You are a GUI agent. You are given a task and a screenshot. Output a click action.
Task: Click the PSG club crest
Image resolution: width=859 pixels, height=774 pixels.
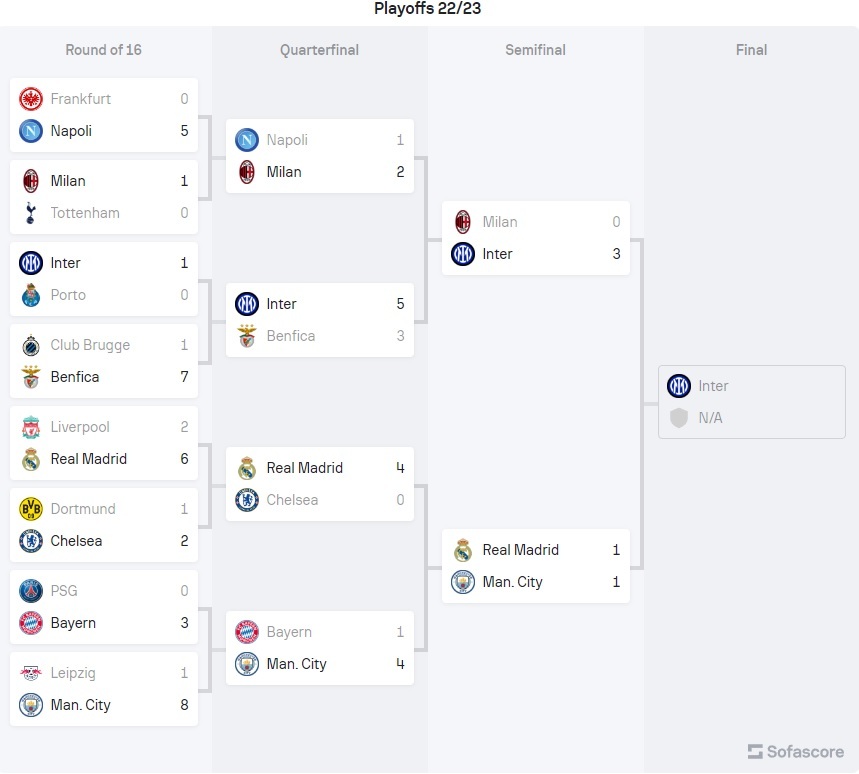[x=31, y=591]
